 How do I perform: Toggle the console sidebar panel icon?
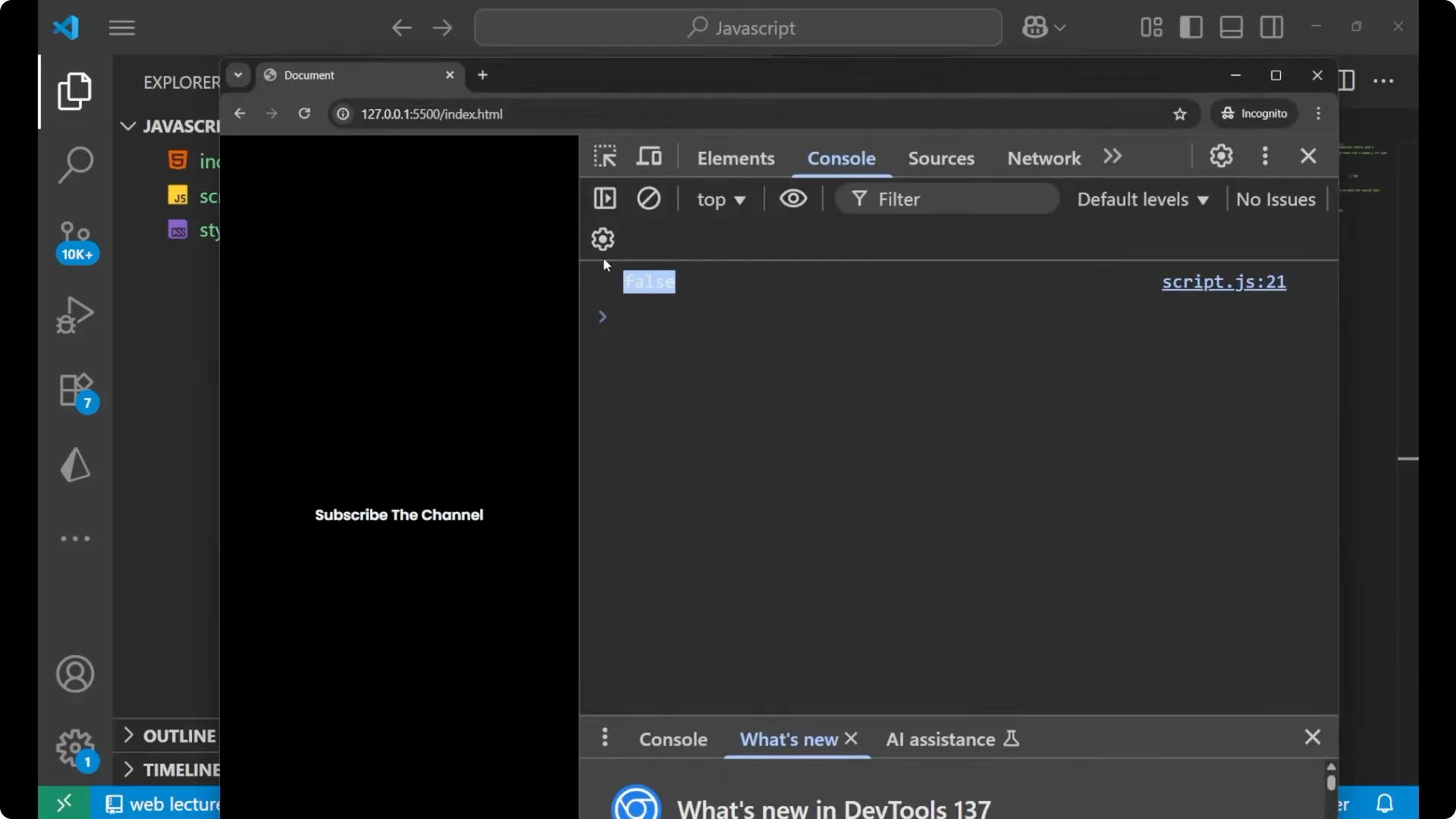point(604,199)
